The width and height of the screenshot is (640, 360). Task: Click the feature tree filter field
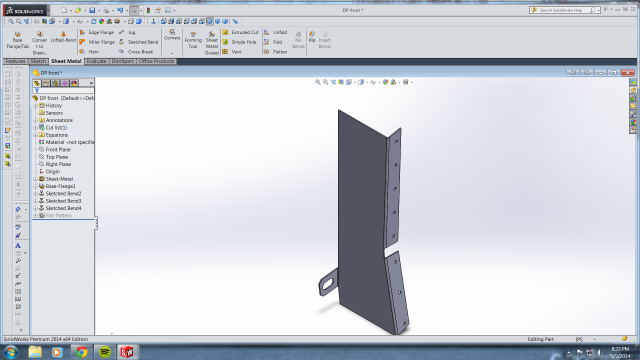point(64,91)
